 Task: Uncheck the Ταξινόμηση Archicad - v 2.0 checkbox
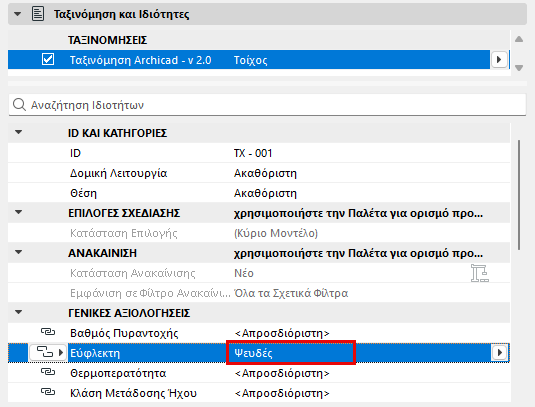48,59
